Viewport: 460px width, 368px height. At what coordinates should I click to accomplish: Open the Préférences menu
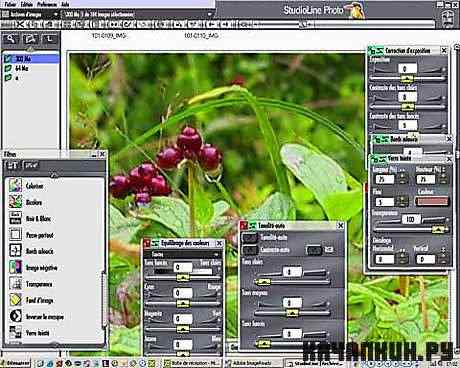[47, 4]
